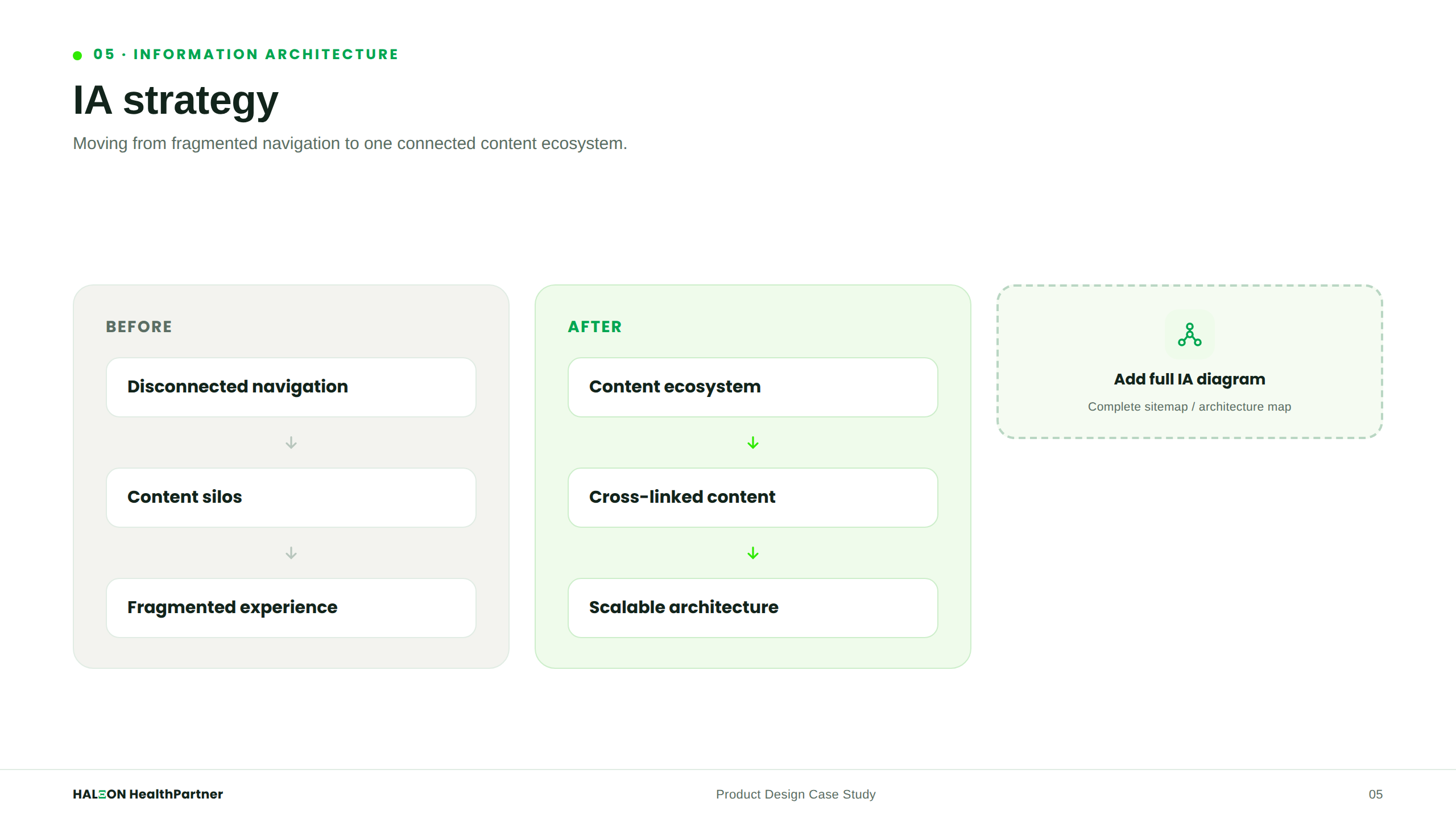Select the Disconnected navigation card
The height and width of the screenshot is (819, 1456).
[x=291, y=387]
